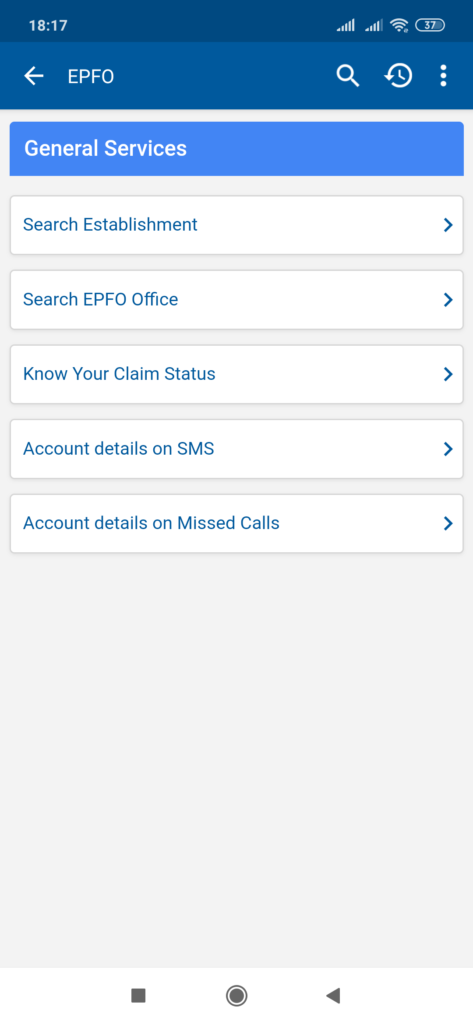The height and width of the screenshot is (1024, 473).
Task: Open the history clock icon
Action: tap(398, 76)
